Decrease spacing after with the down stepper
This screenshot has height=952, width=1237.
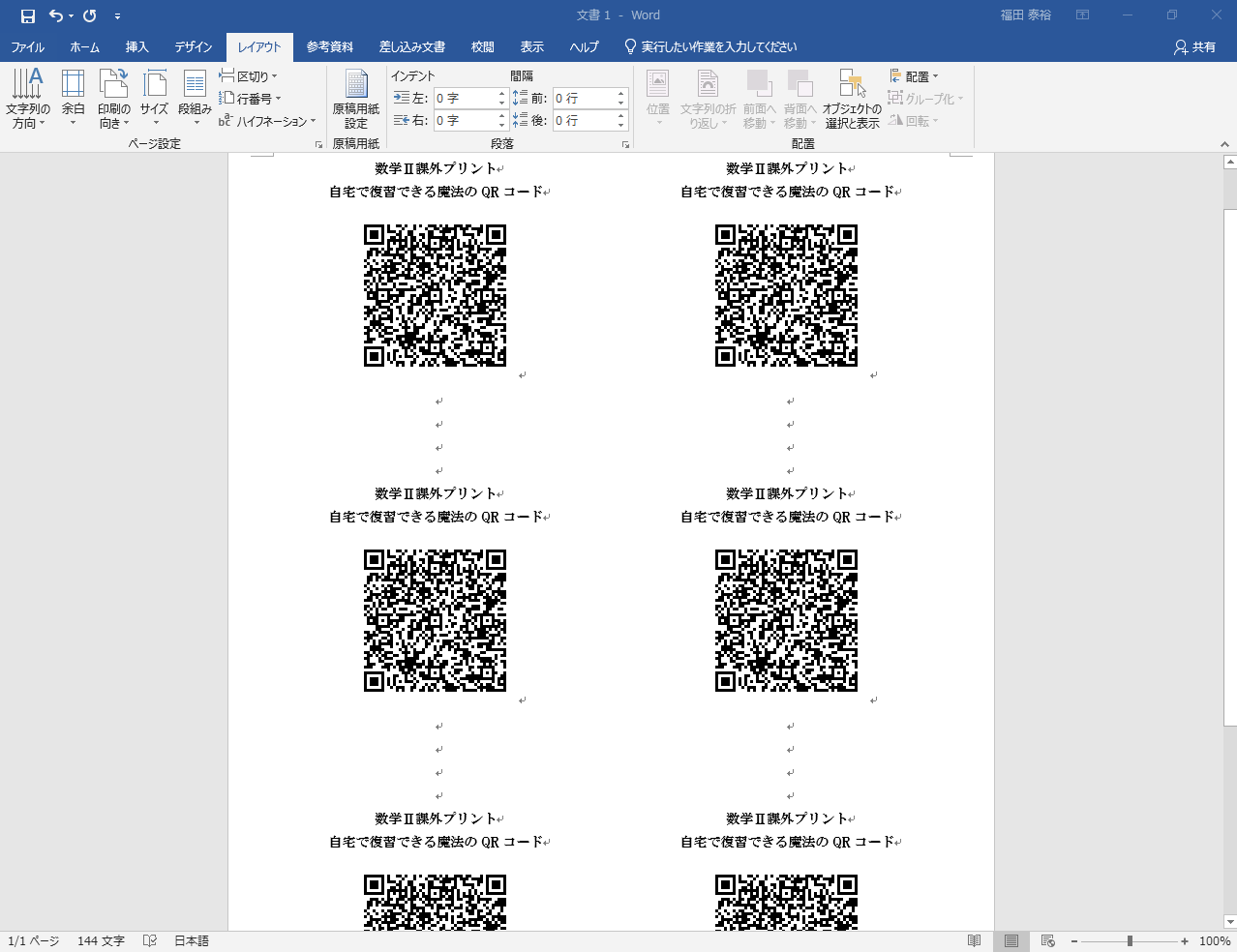pos(621,125)
